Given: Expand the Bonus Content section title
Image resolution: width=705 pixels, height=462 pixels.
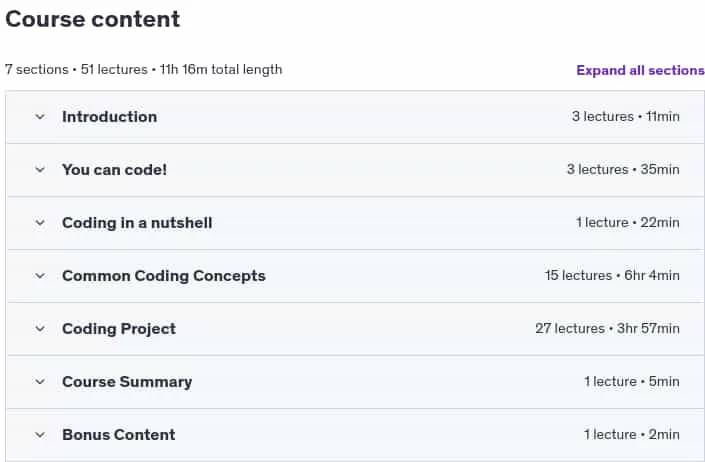Looking at the screenshot, I should pos(119,435).
